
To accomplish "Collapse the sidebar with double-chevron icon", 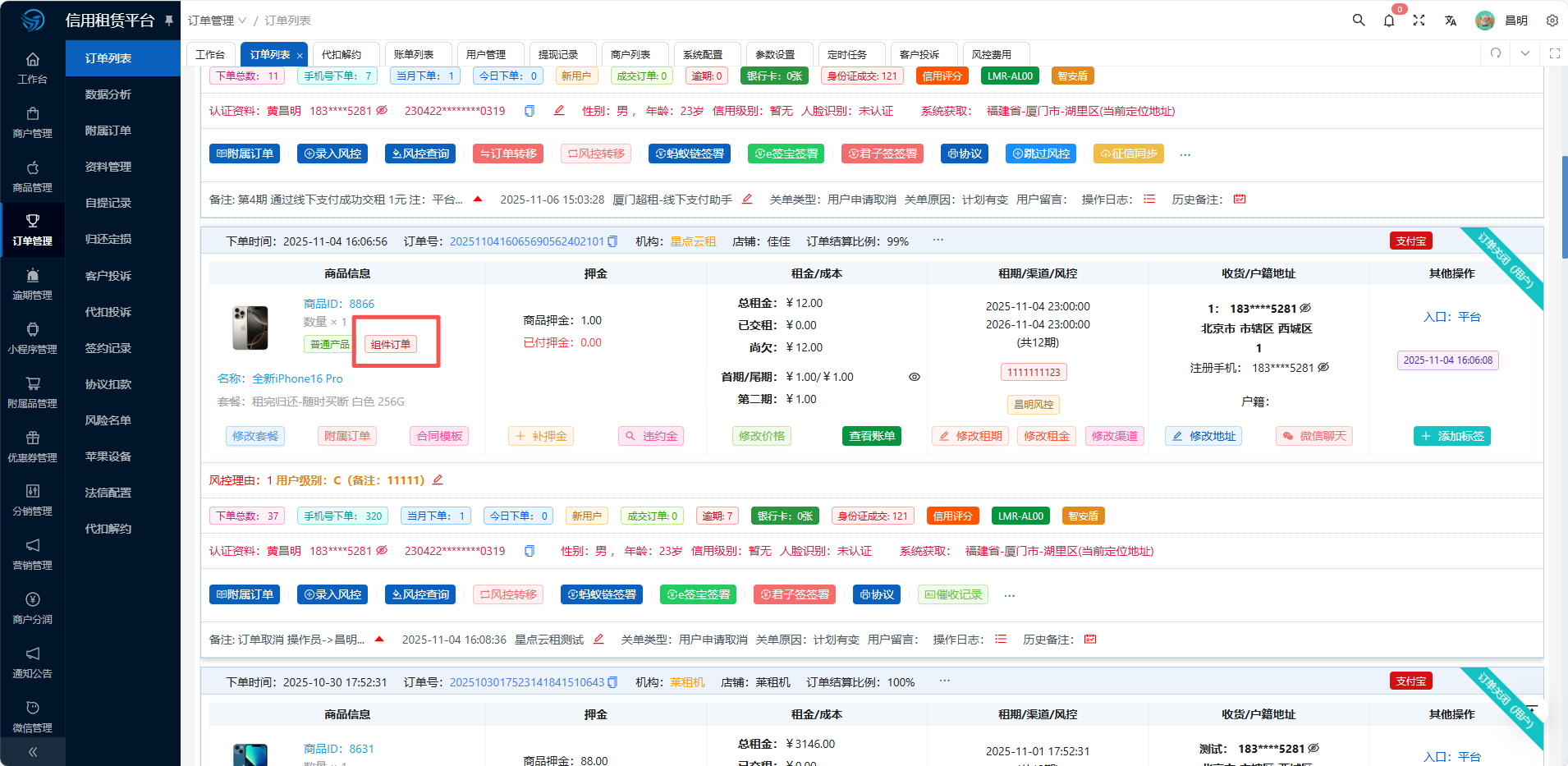I will pyautogui.click(x=33, y=751).
